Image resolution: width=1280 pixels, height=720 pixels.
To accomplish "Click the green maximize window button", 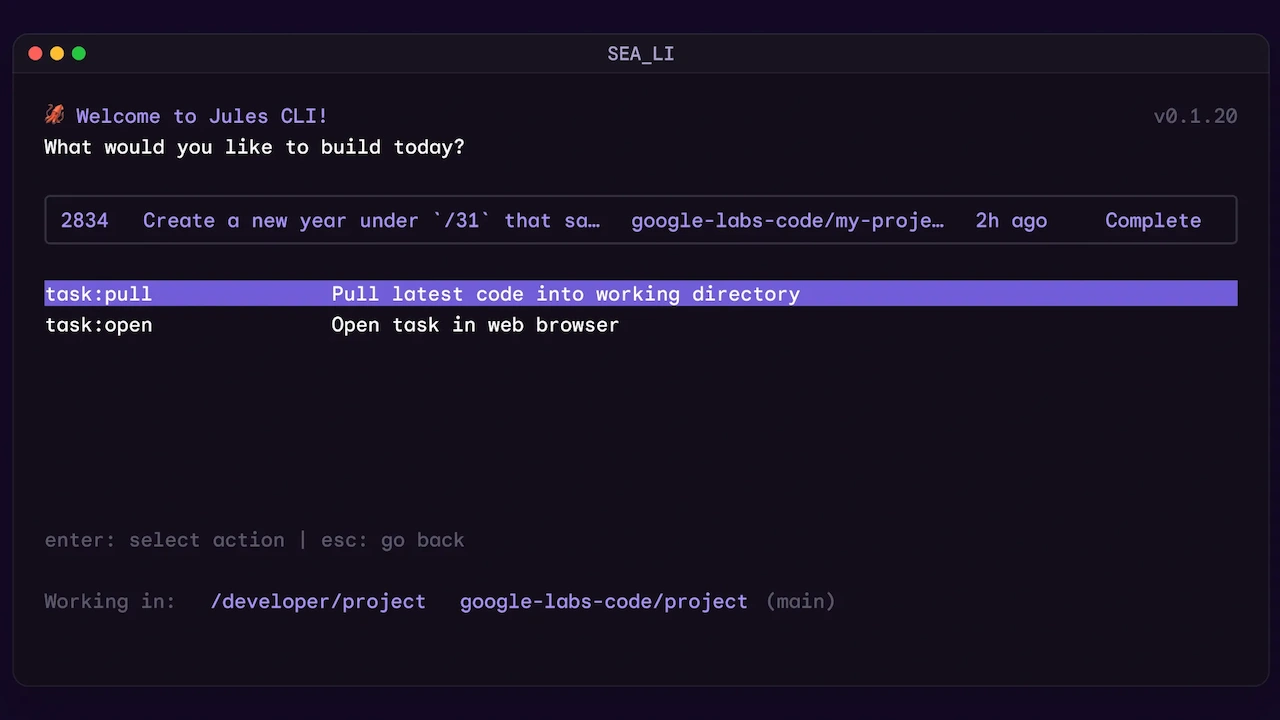I will tap(79, 53).
